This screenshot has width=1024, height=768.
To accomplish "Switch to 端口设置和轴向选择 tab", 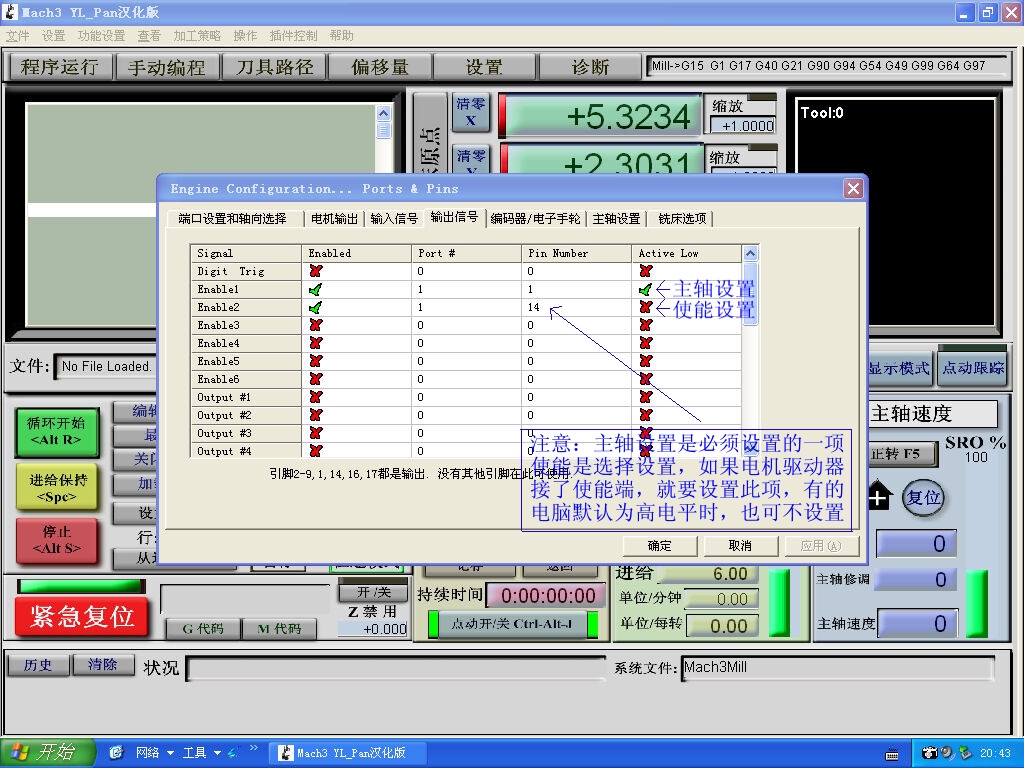I will point(232,219).
